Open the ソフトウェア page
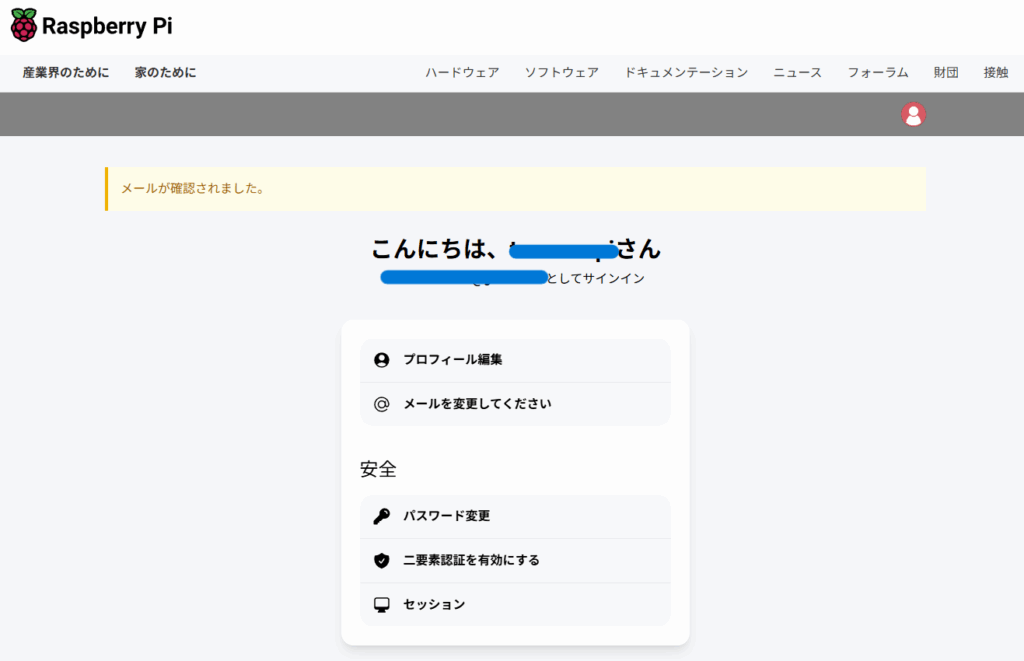The width and height of the screenshot is (1024, 661). point(562,72)
